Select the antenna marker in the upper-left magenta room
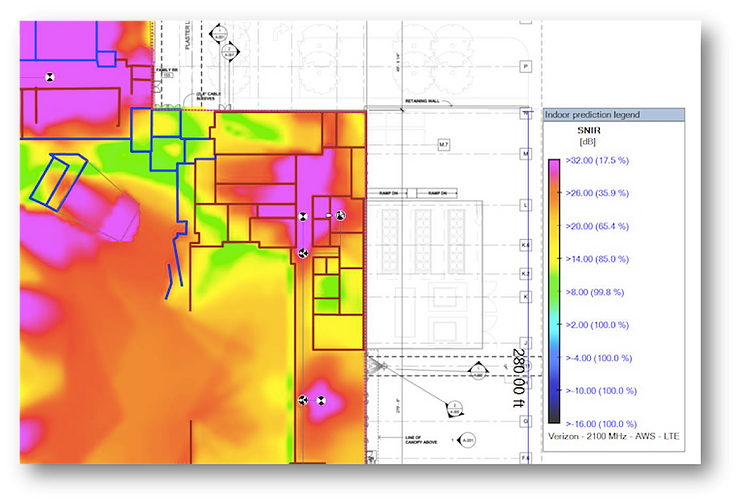This screenshot has width=740, height=504. click(x=50, y=77)
